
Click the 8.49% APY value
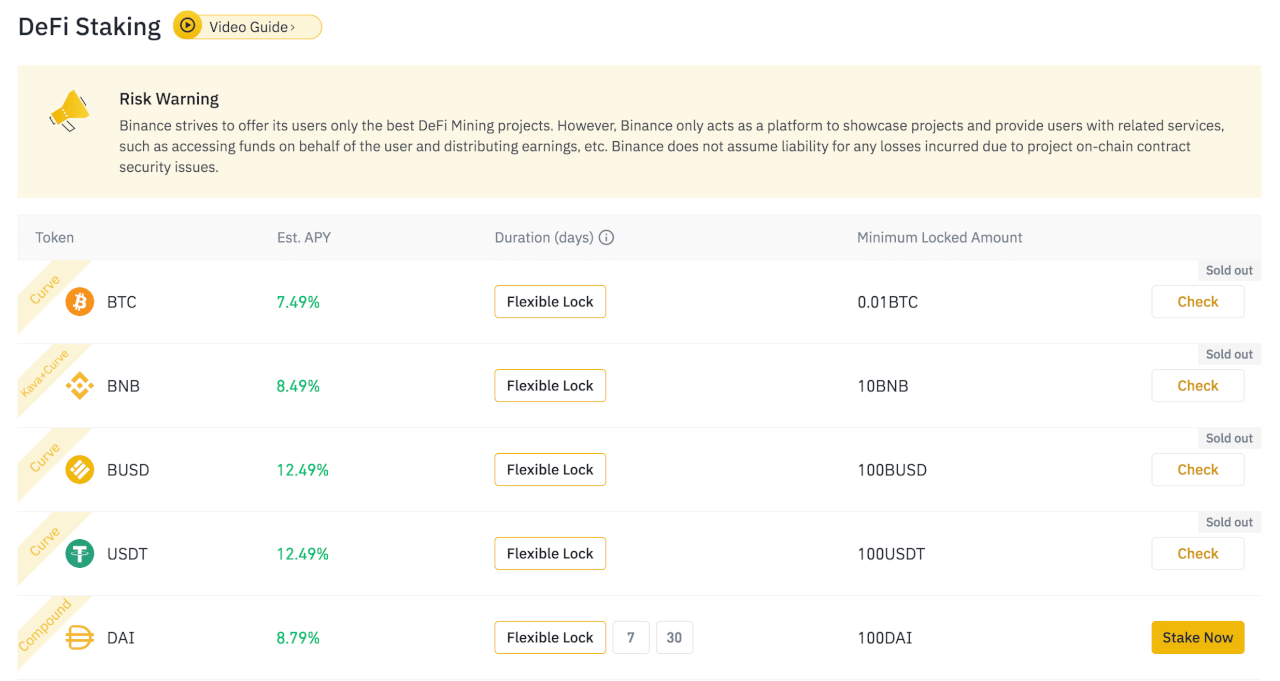pyautogui.click(x=298, y=386)
